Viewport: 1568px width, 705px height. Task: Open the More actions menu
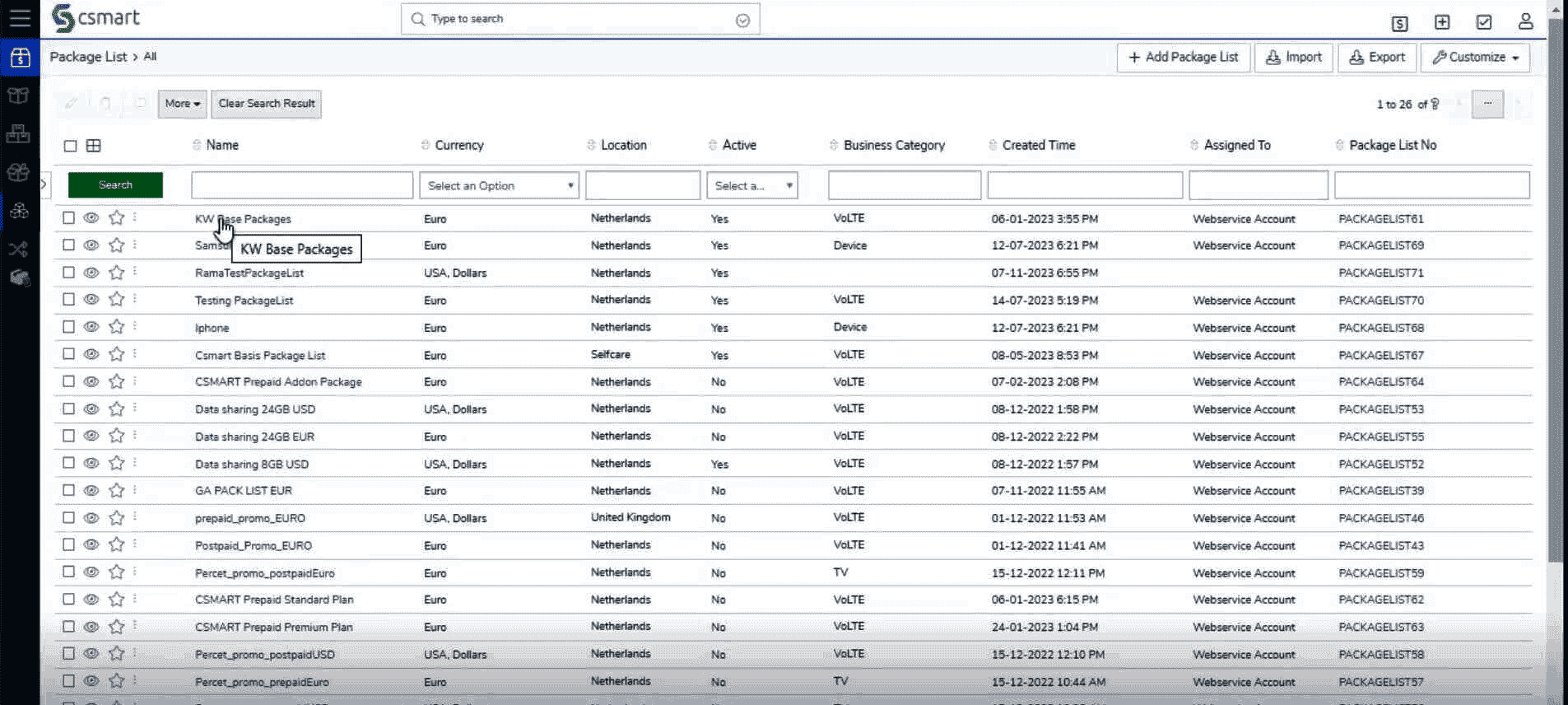coord(182,104)
